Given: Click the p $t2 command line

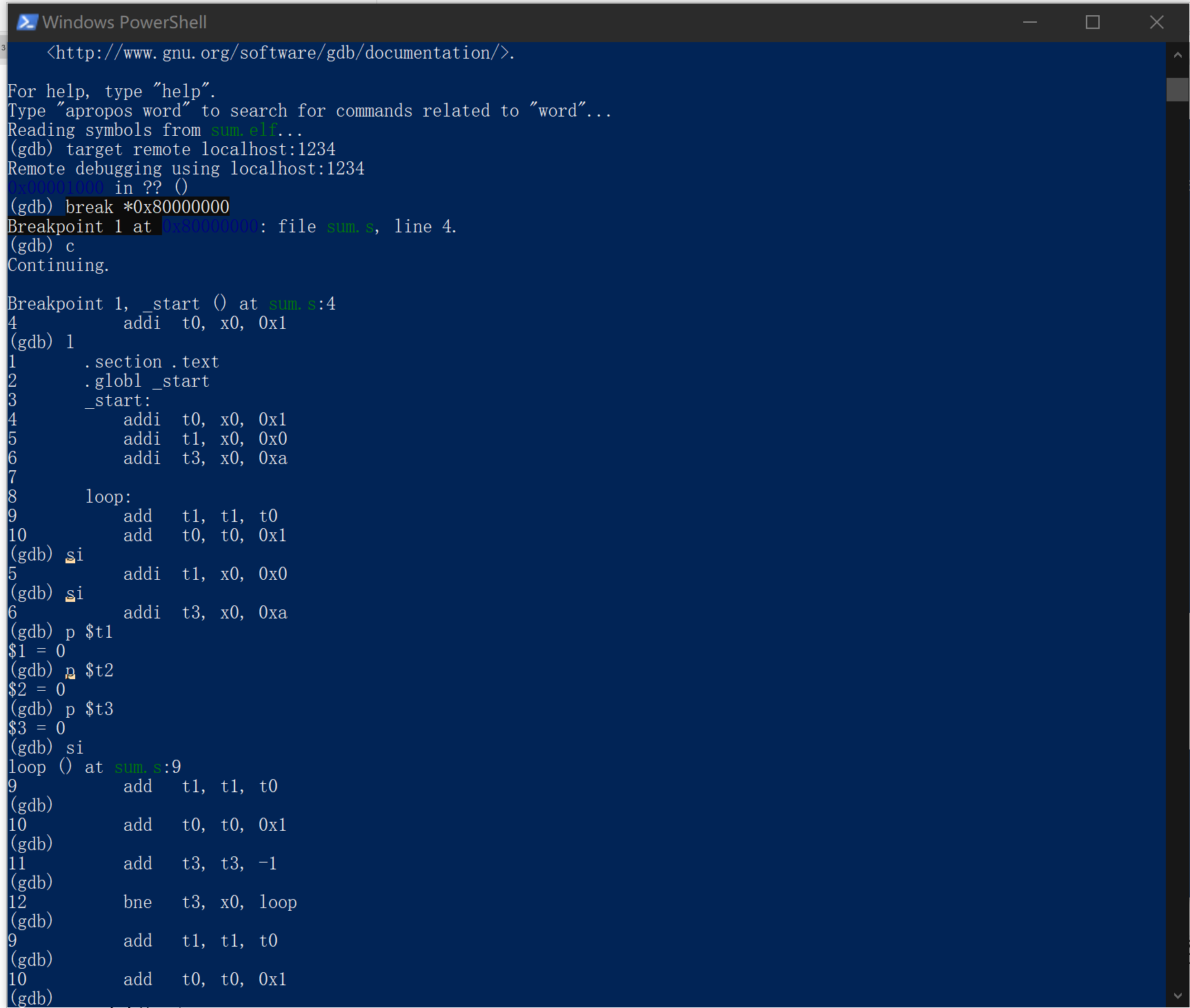Looking at the screenshot, I should coord(90,671).
